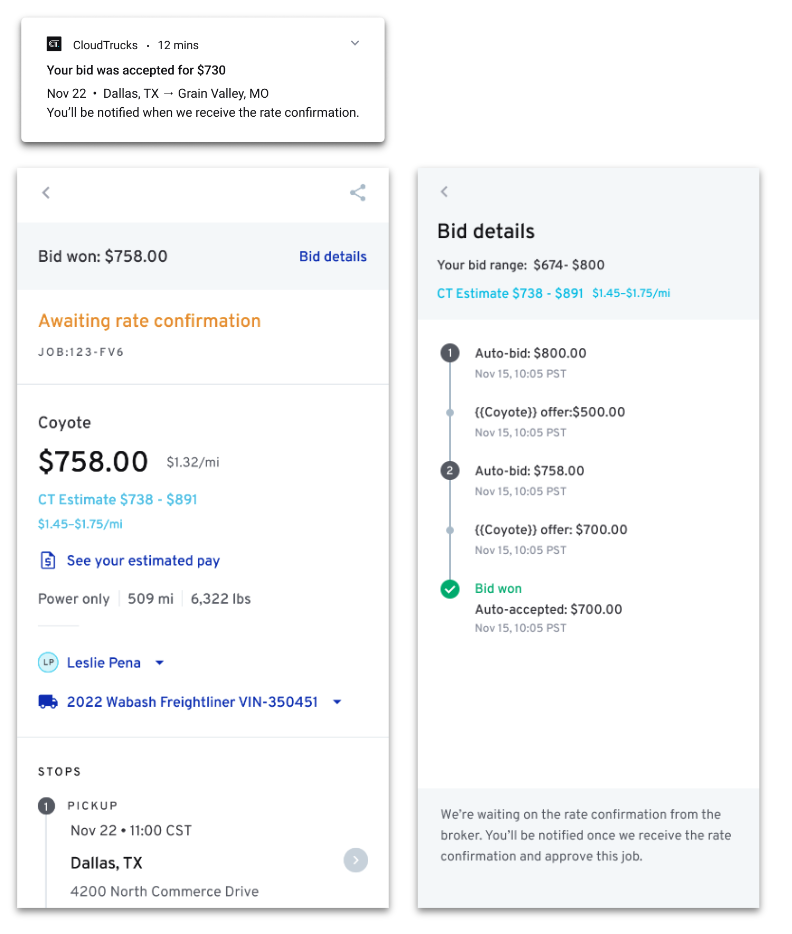Go back from Bid details screen
The height and width of the screenshot is (934, 792).
444,191
